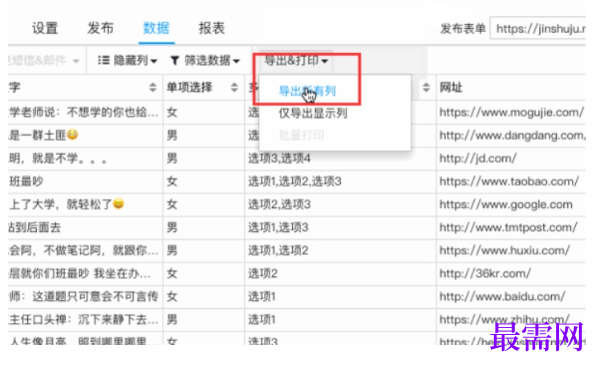Sort by the 单项选择 column arrows
Viewport: 602px width, 368px height.
pyautogui.click(x=234, y=87)
